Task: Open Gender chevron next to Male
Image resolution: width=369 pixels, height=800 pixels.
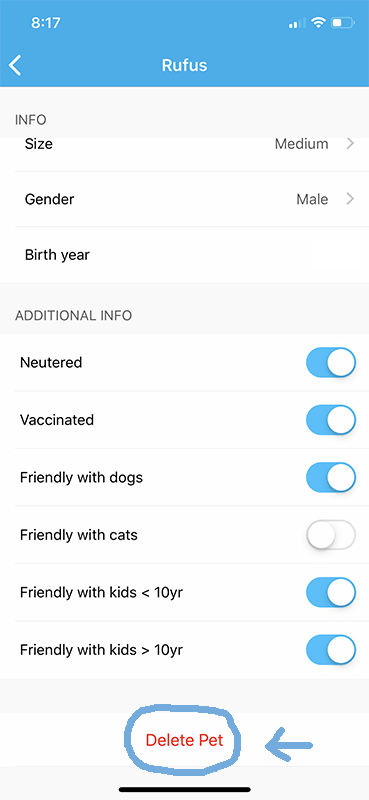Action: click(x=350, y=198)
